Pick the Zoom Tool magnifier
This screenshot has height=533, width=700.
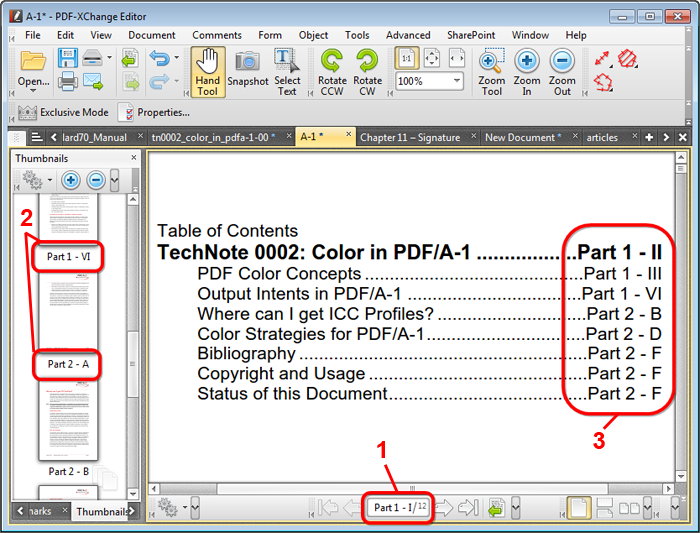491,71
